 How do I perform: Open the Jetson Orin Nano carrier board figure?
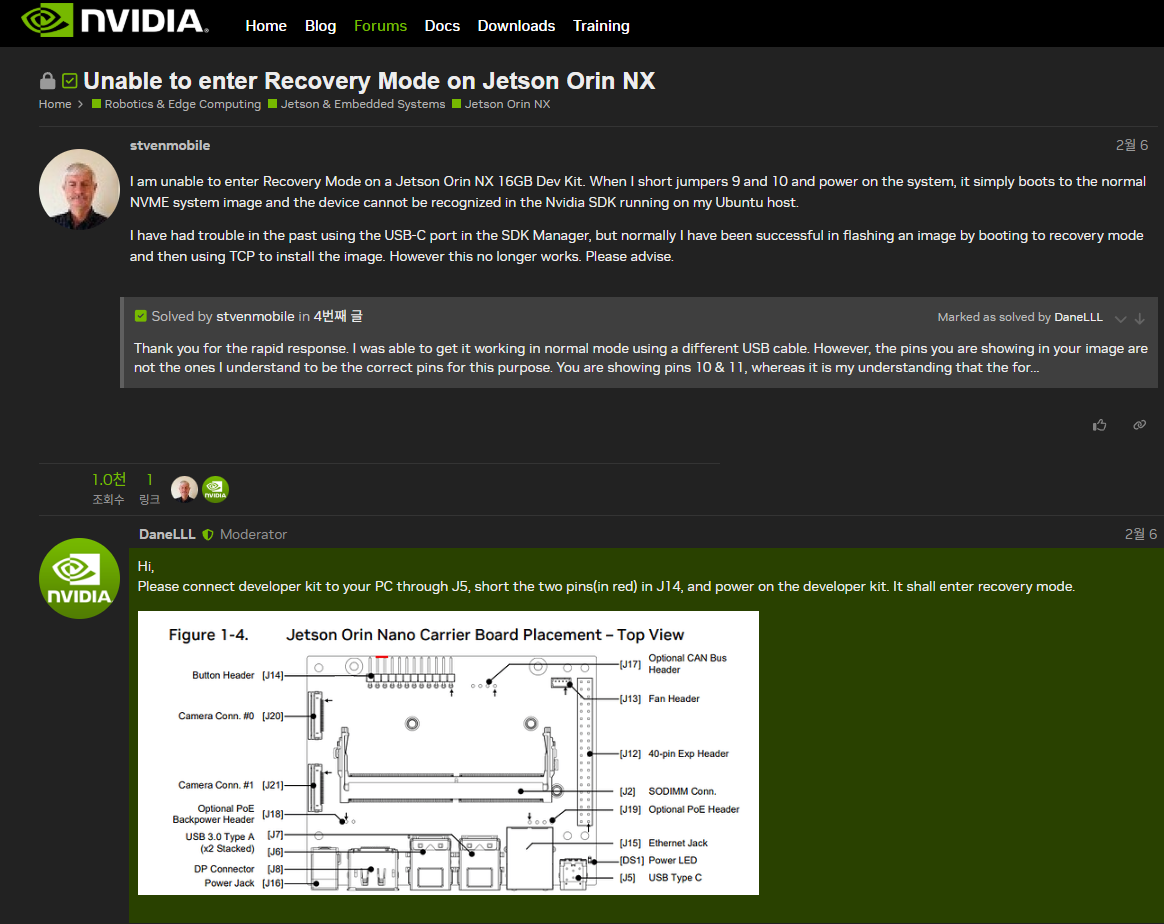(x=448, y=753)
